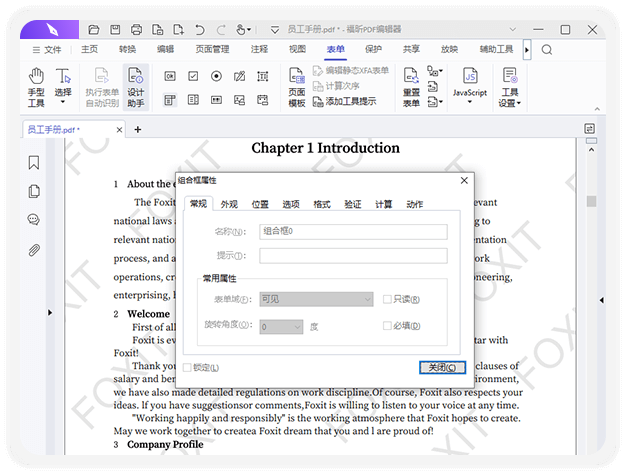The height and width of the screenshot is (475, 626).
Task: Expand the right side panel arrow
Action: pyautogui.click(x=601, y=300)
